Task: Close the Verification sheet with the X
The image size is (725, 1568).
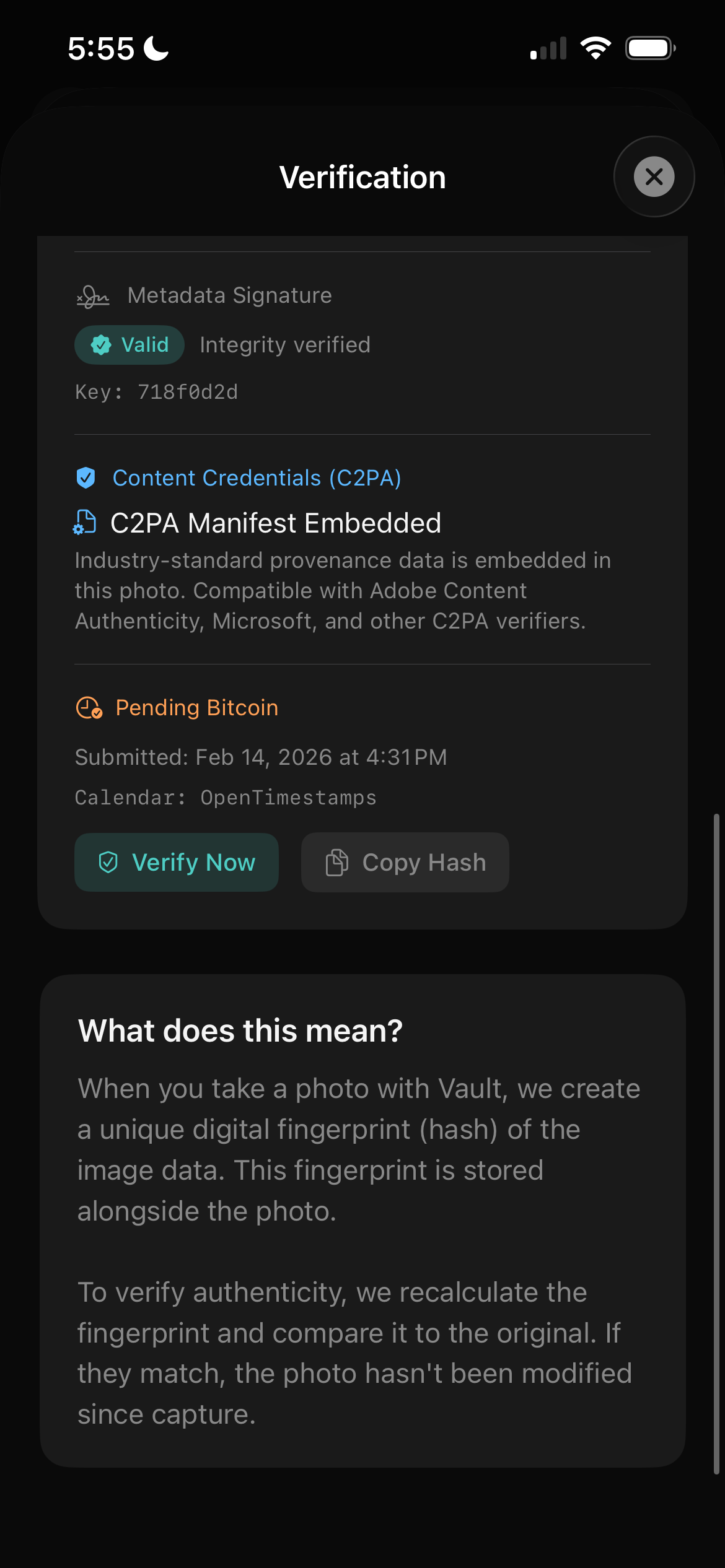Action: (654, 176)
